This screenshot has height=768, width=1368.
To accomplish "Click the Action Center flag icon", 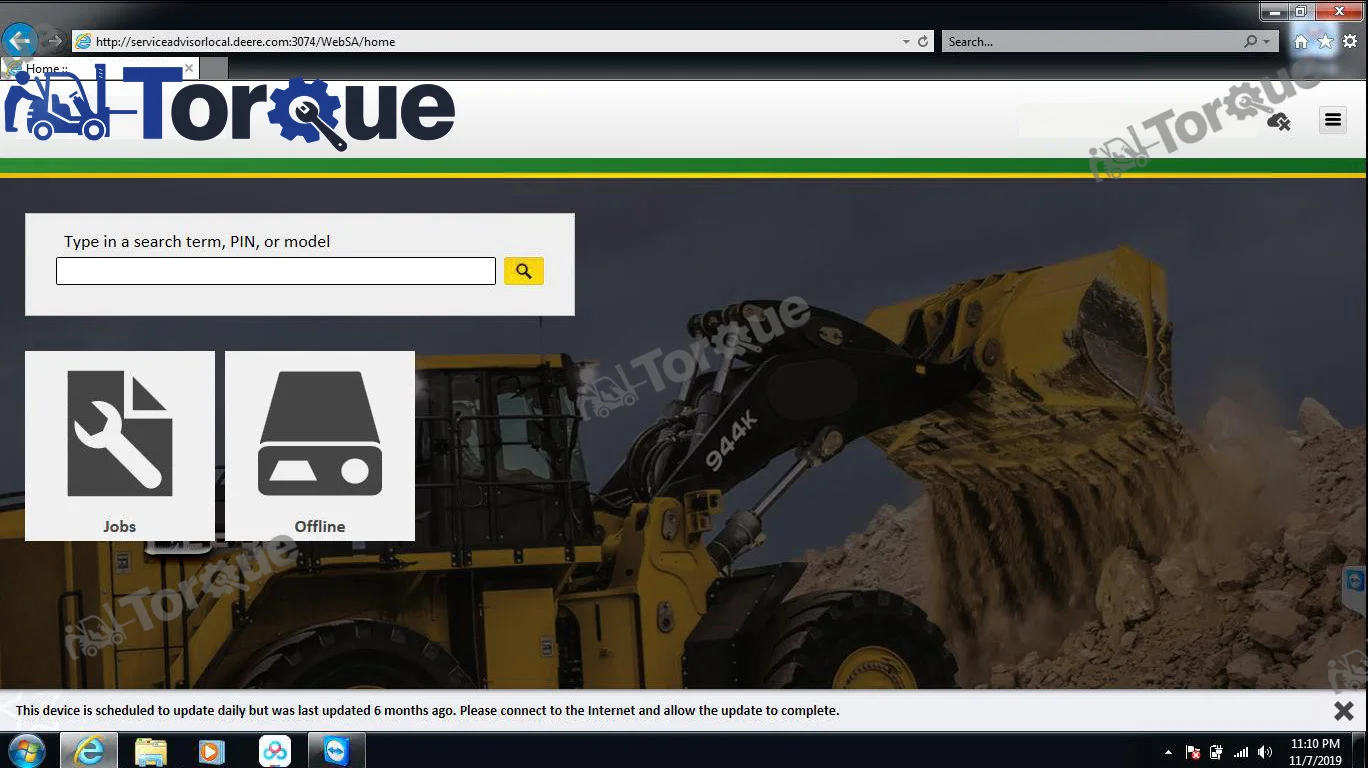I will pyautogui.click(x=1193, y=752).
